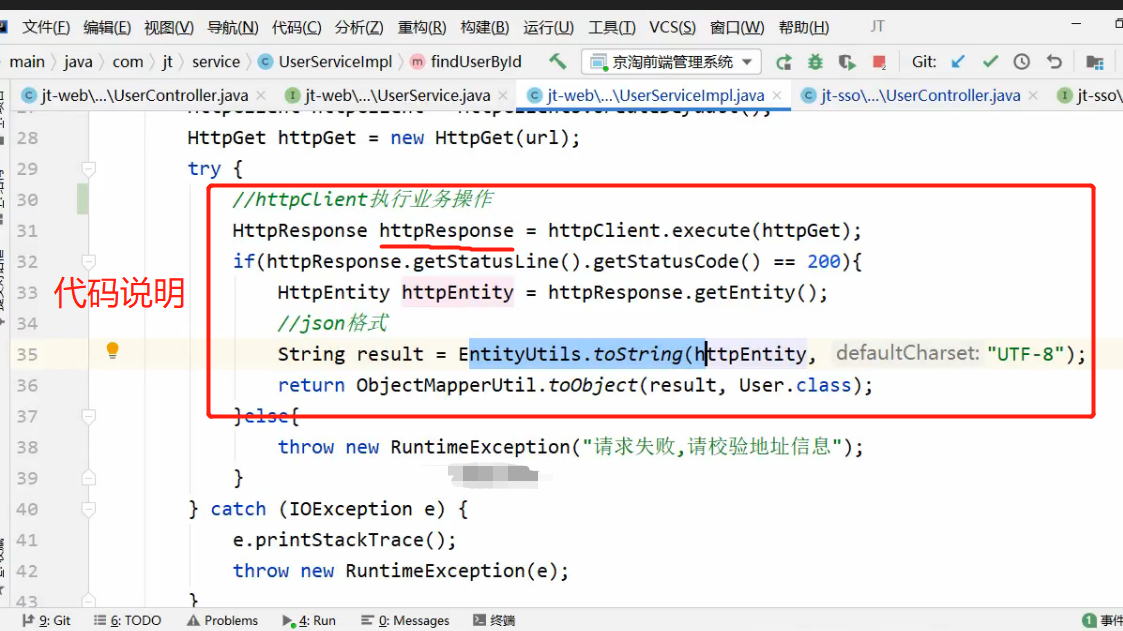
Task: Click line number 31 in gutter
Action: click(x=27, y=231)
